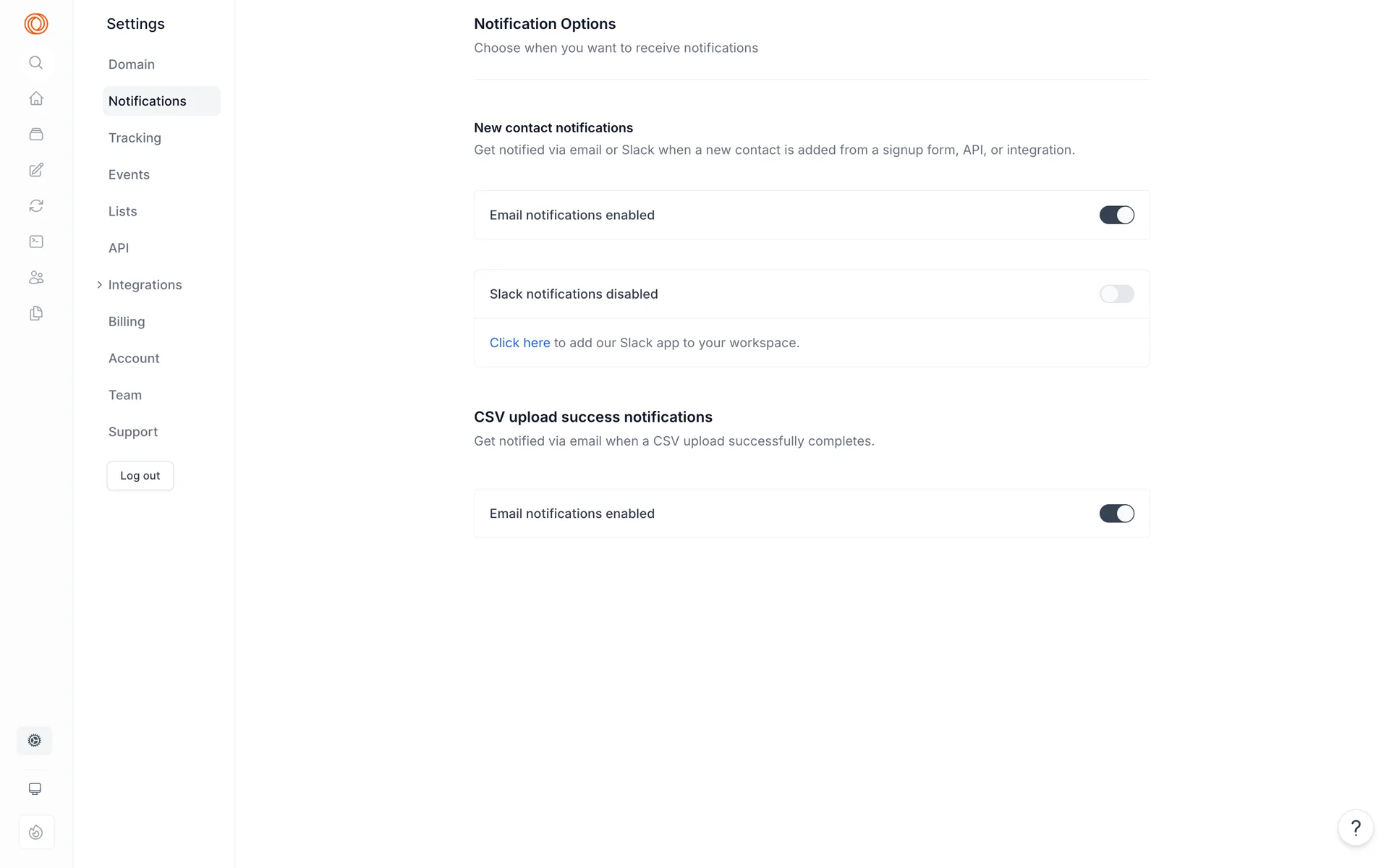Click the search icon in sidebar
This screenshot has width=1389, height=868.
pos(35,63)
